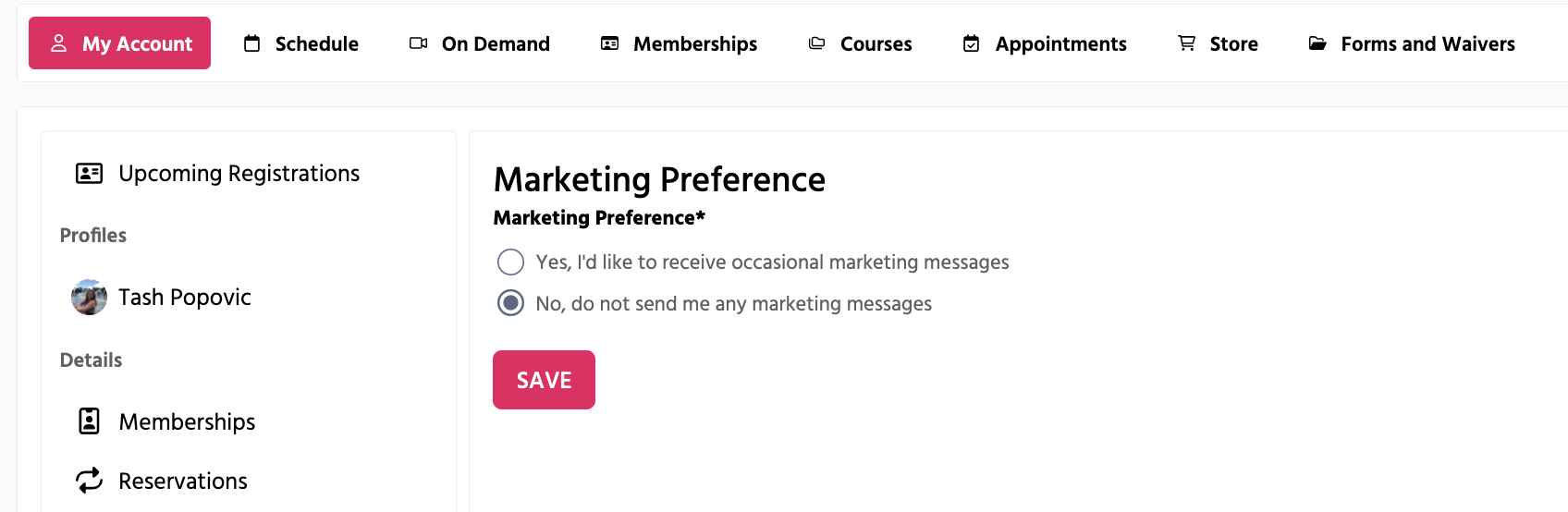
Task: Open Tash Popovic's profile photo
Action: tap(89, 297)
